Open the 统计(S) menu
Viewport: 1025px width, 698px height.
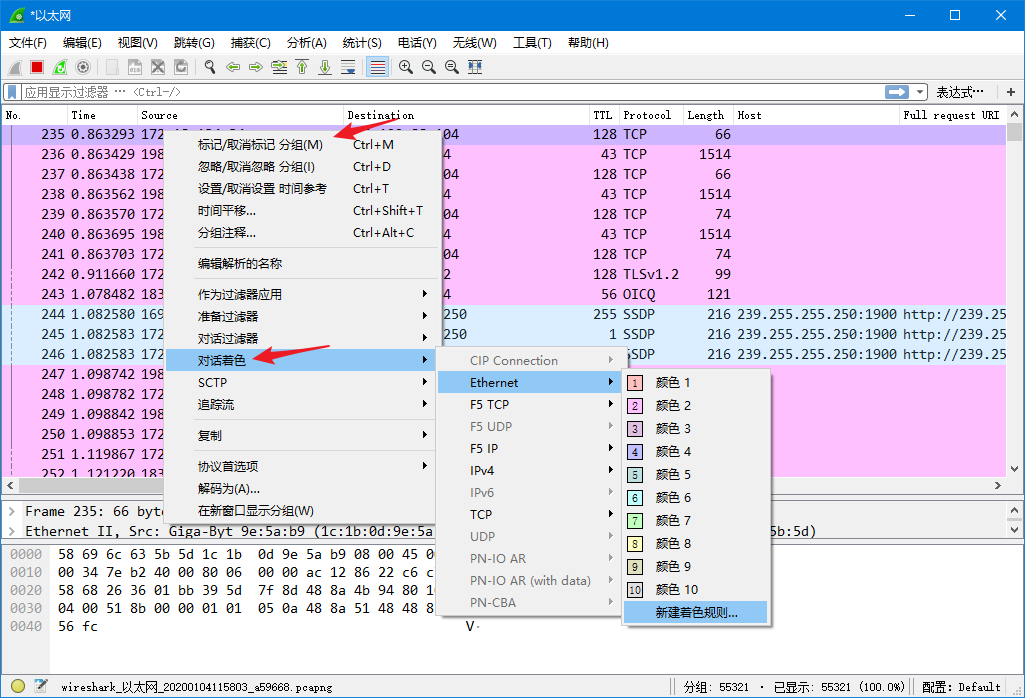coord(361,43)
